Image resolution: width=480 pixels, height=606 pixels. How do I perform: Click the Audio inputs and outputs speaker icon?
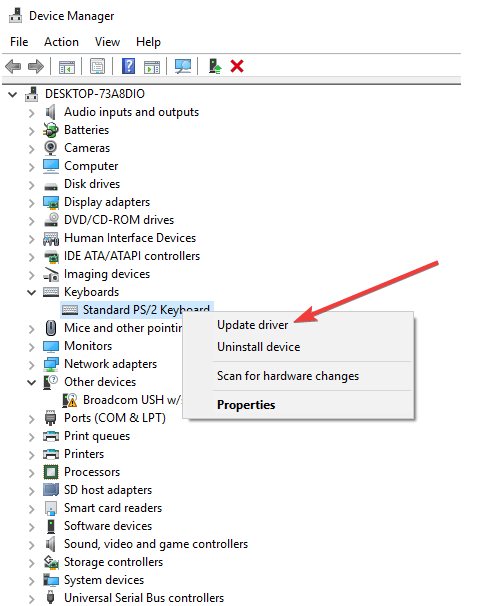click(x=51, y=112)
